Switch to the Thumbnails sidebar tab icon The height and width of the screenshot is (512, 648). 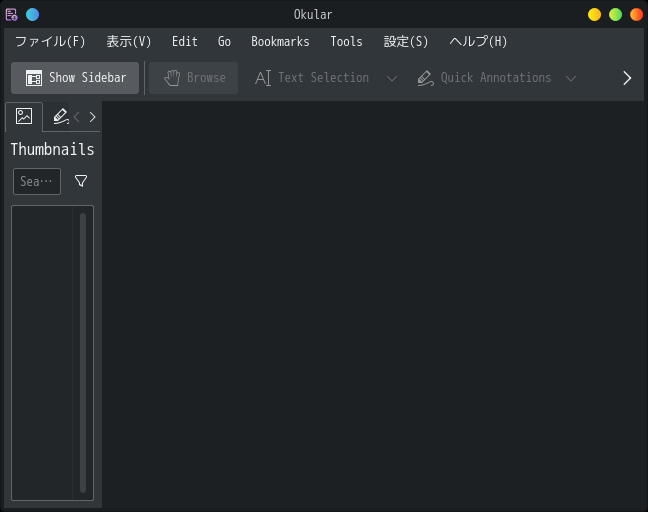pyautogui.click(x=24, y=117)
